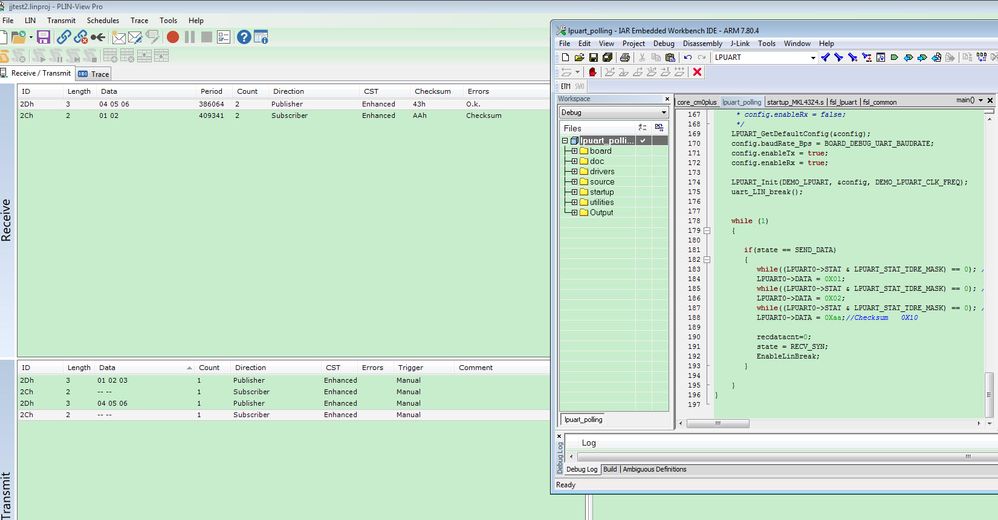
Task: Click the Toggle Breakpoint red icon in IAR
Action: point(593,72)
